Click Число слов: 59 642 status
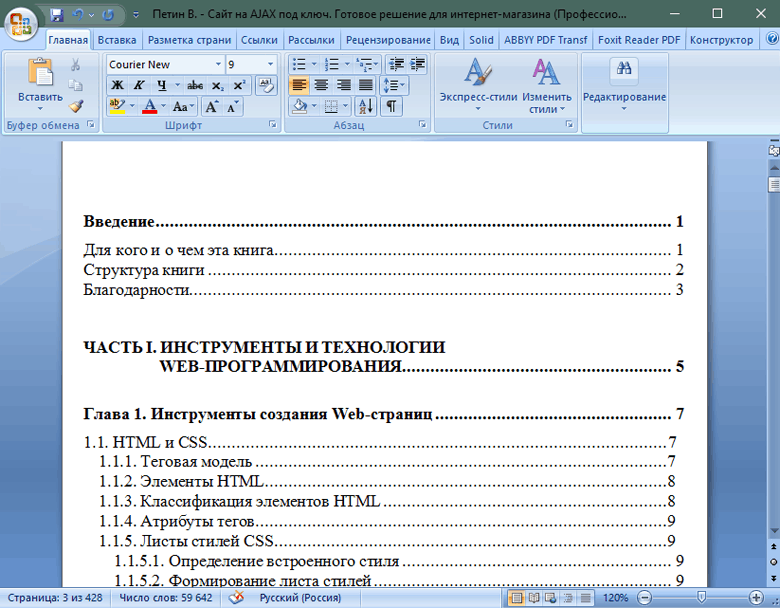Screen dimensions: 780x608 point(166,598)
